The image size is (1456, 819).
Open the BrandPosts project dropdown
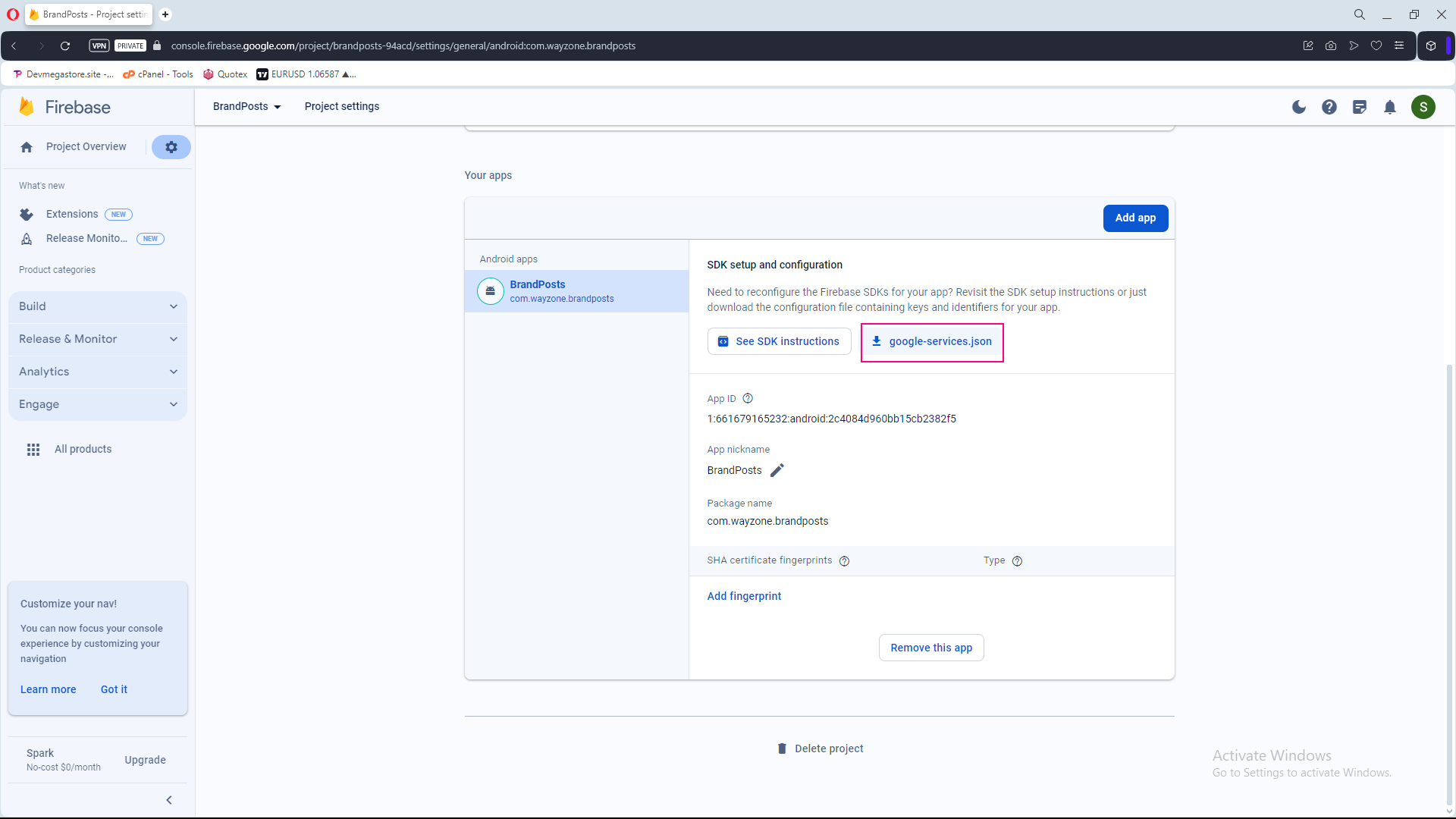coord(247,106)
